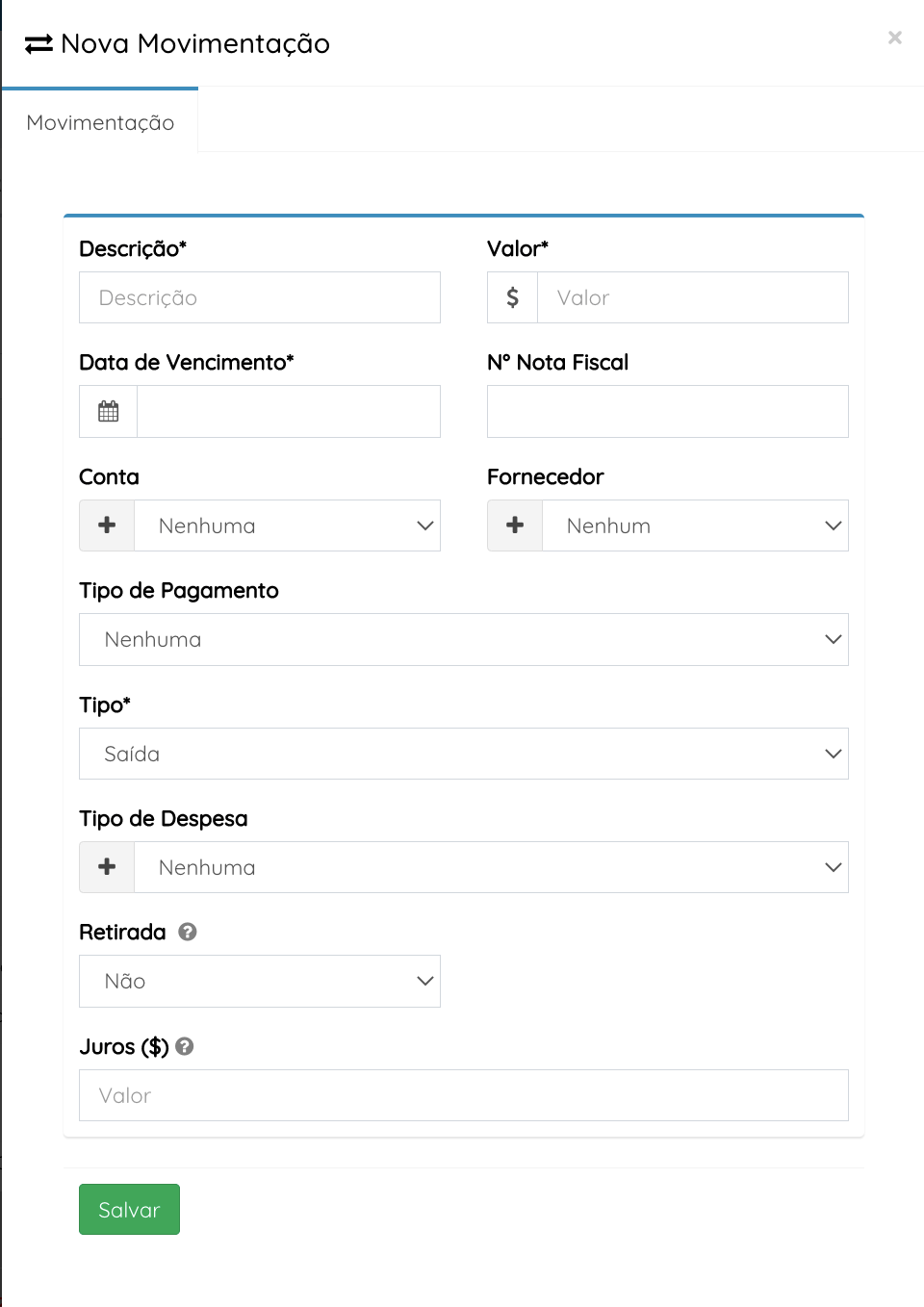Click plus icon next to Tipo de Despesa
Image resolution: width=924 pixels, height=1307 pixels.
107,867
